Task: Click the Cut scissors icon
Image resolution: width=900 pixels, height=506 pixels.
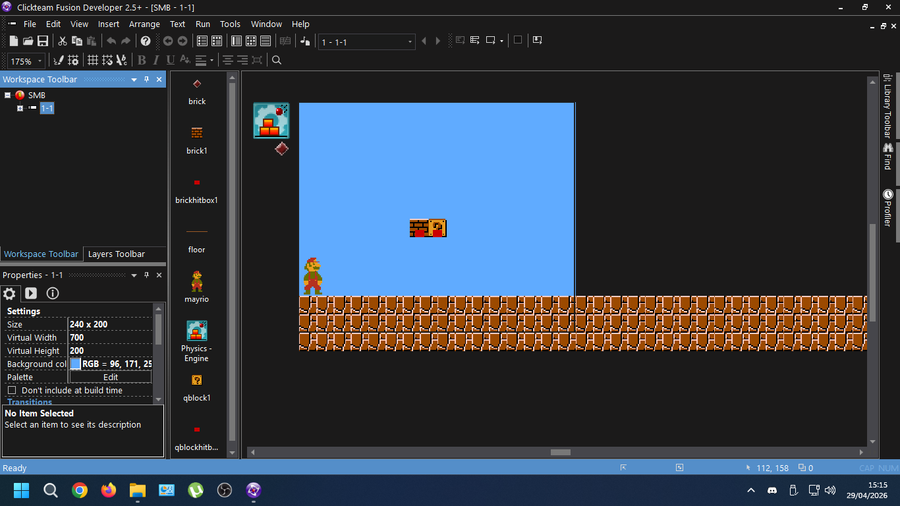Action: point(62,41)
